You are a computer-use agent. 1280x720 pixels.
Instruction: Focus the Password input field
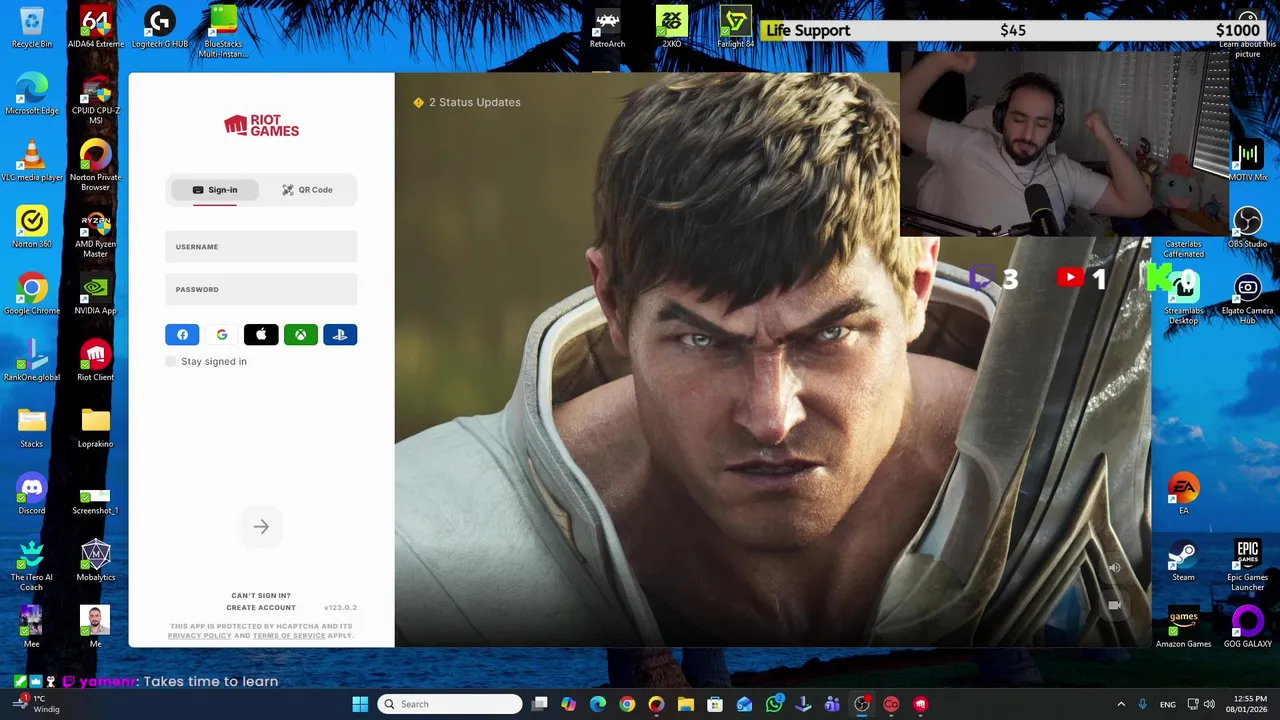tap(261, 290)
